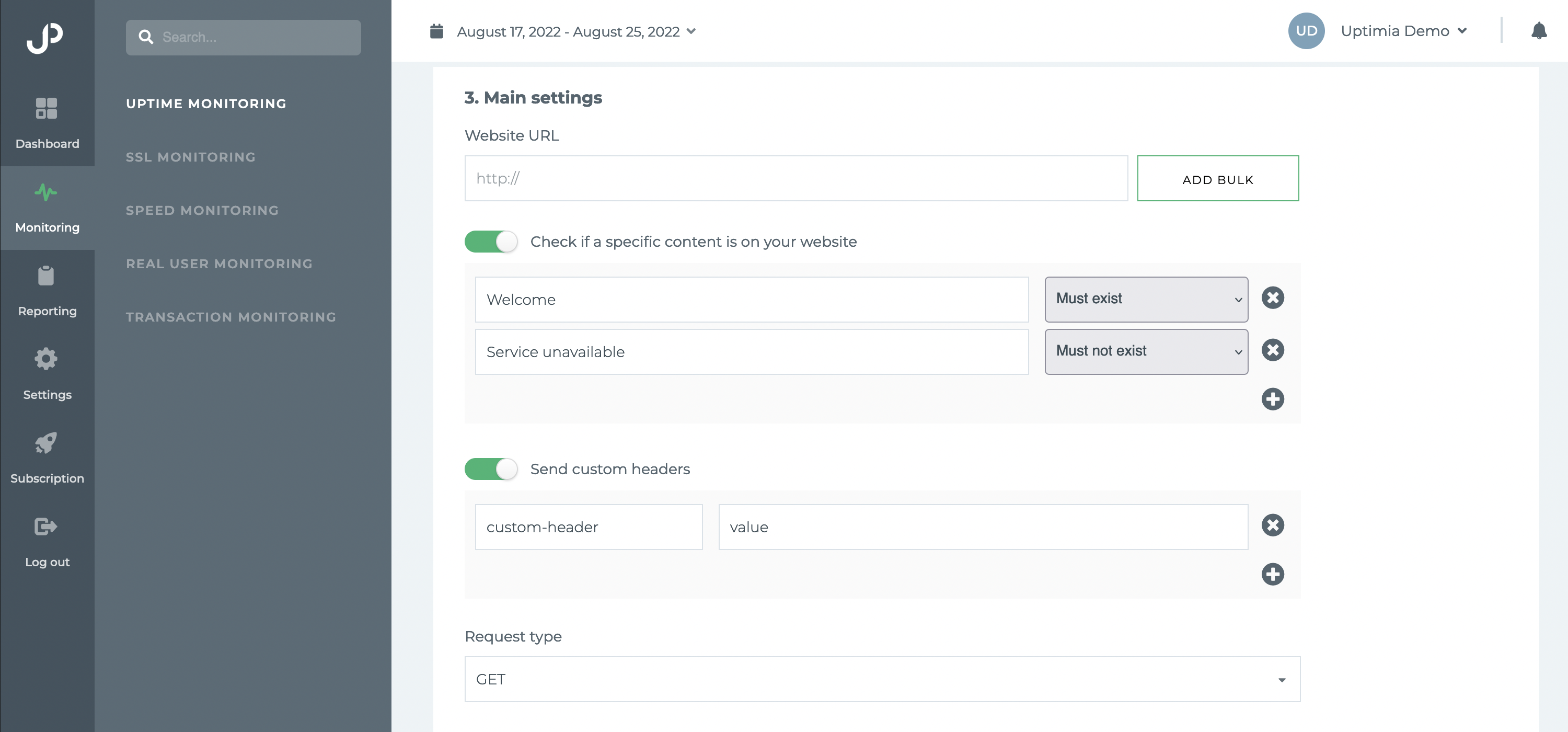Click the UD user avatar
Image resolution: width=1568 pixels, height=732 pixels.
[x=1306, y=31]
